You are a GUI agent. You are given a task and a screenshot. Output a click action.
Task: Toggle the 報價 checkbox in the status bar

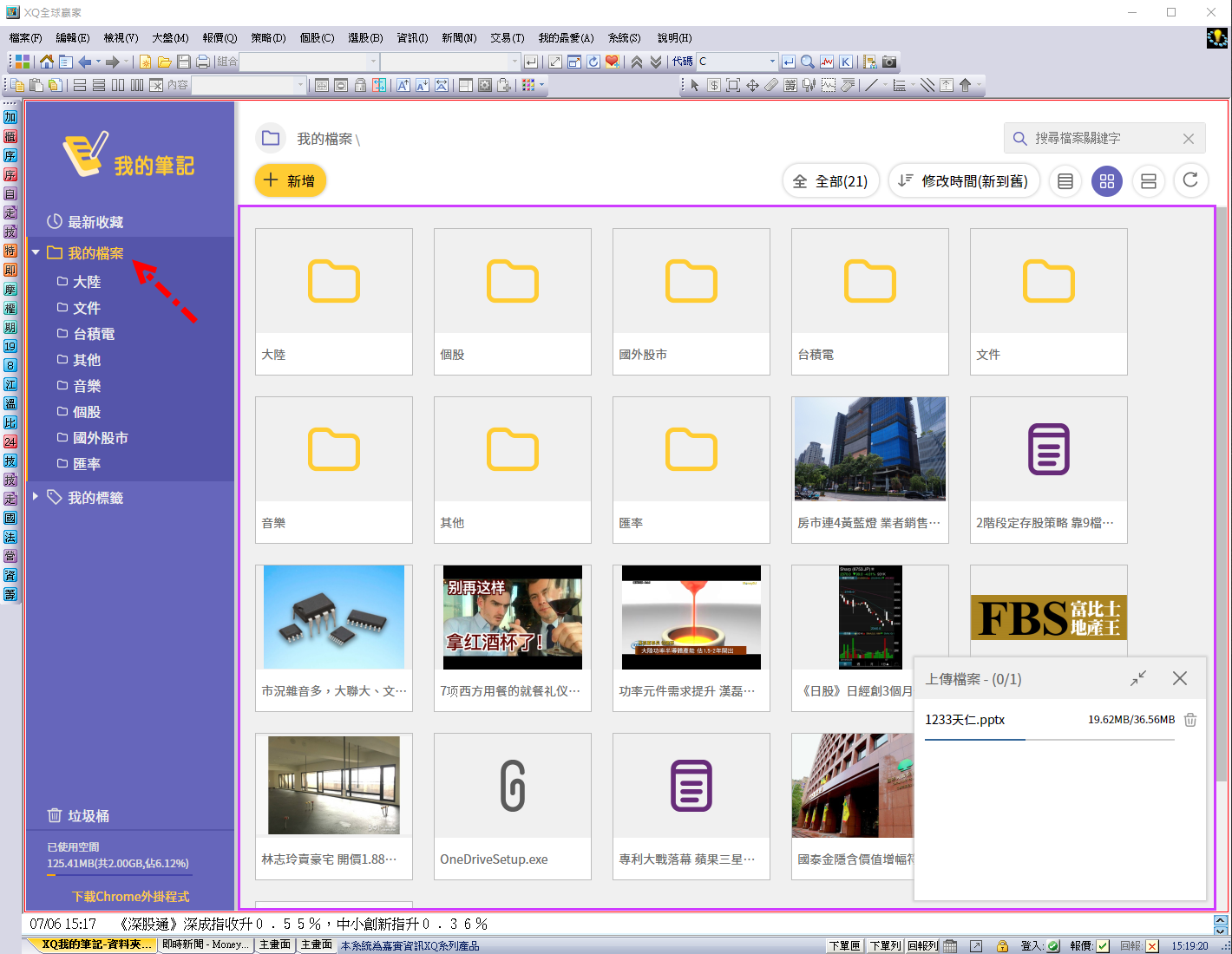(x=1103, y=946)
